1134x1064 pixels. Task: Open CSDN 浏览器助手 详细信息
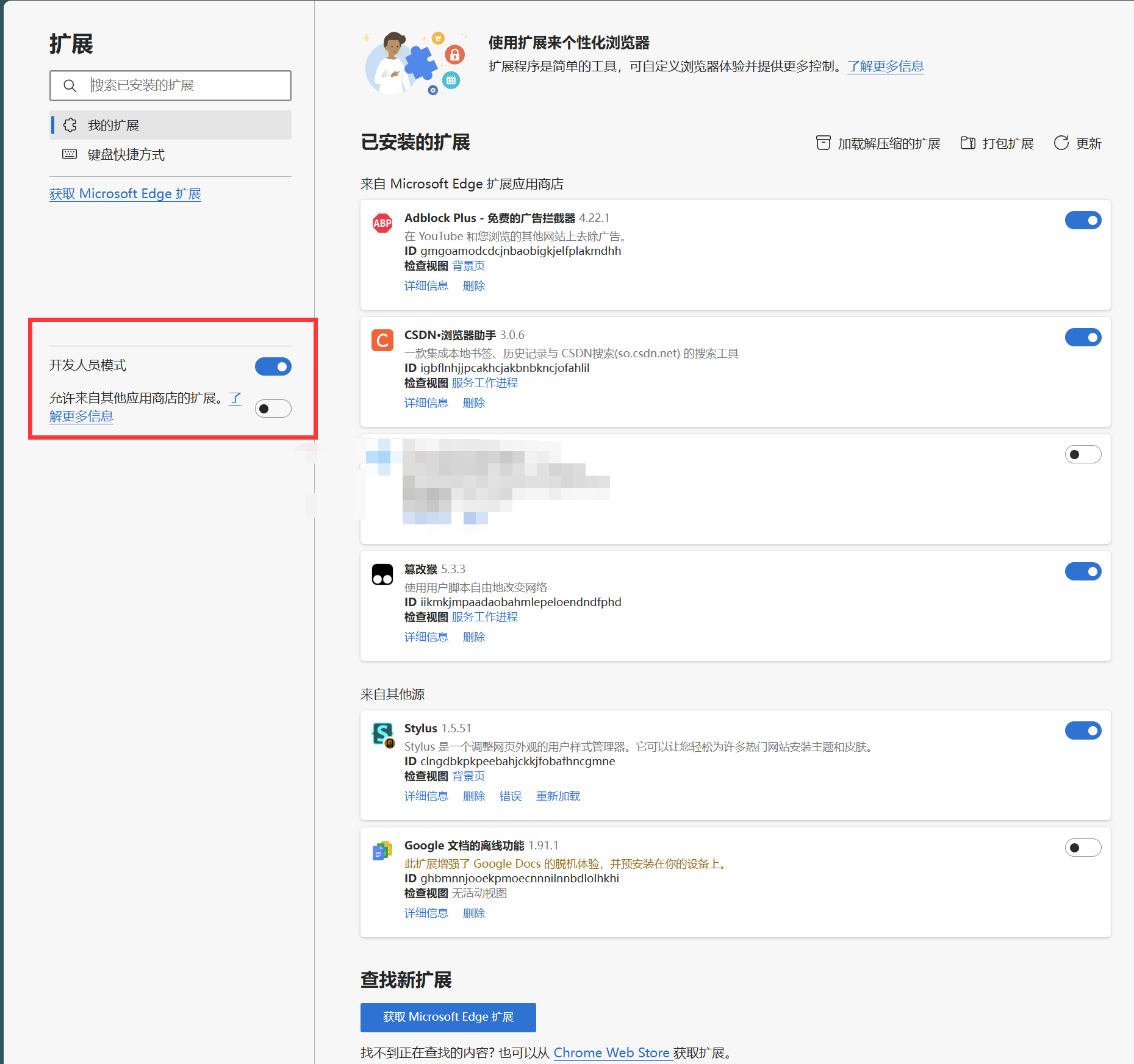426,403
